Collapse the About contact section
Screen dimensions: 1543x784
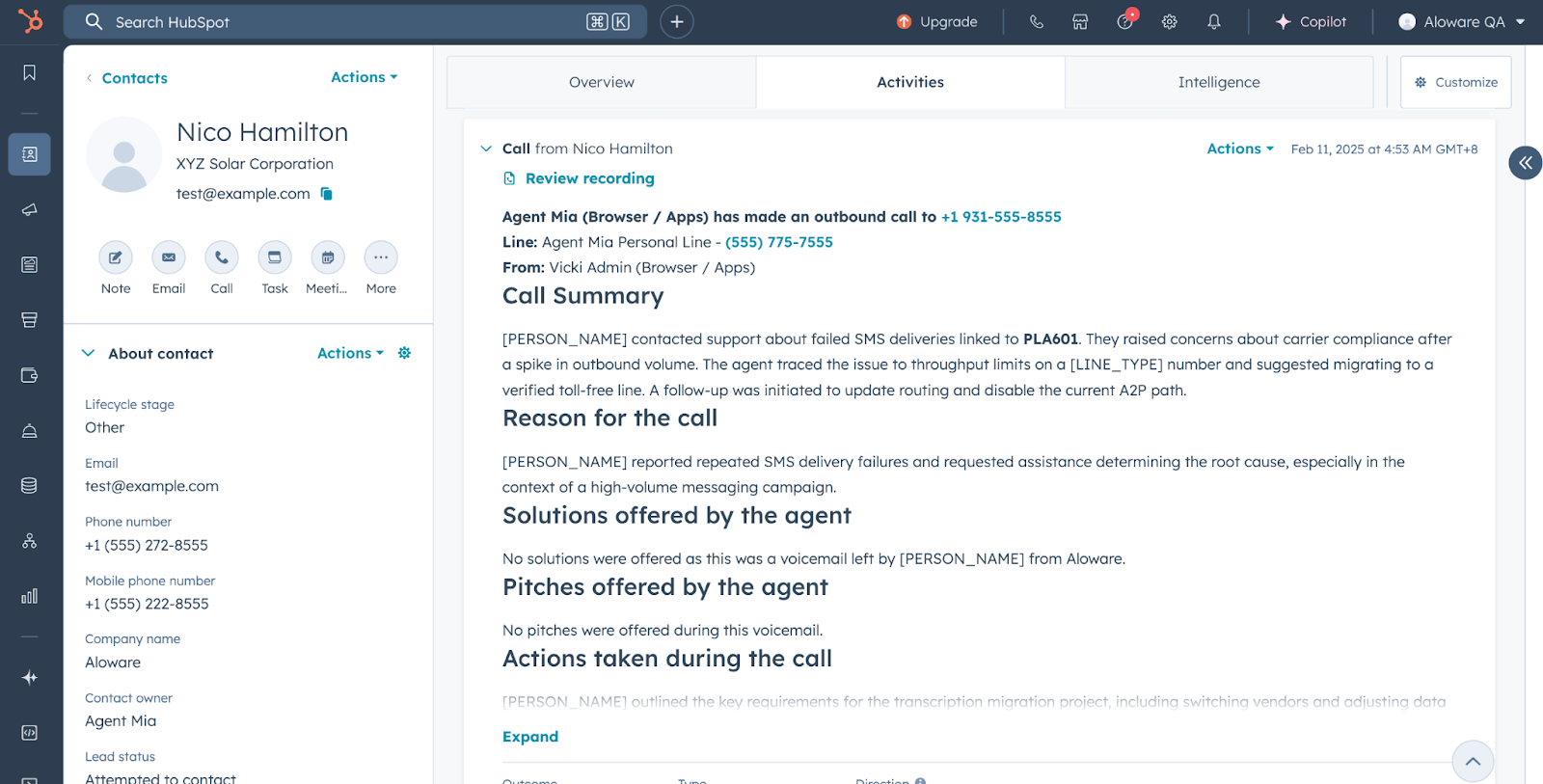click(88, 353)
